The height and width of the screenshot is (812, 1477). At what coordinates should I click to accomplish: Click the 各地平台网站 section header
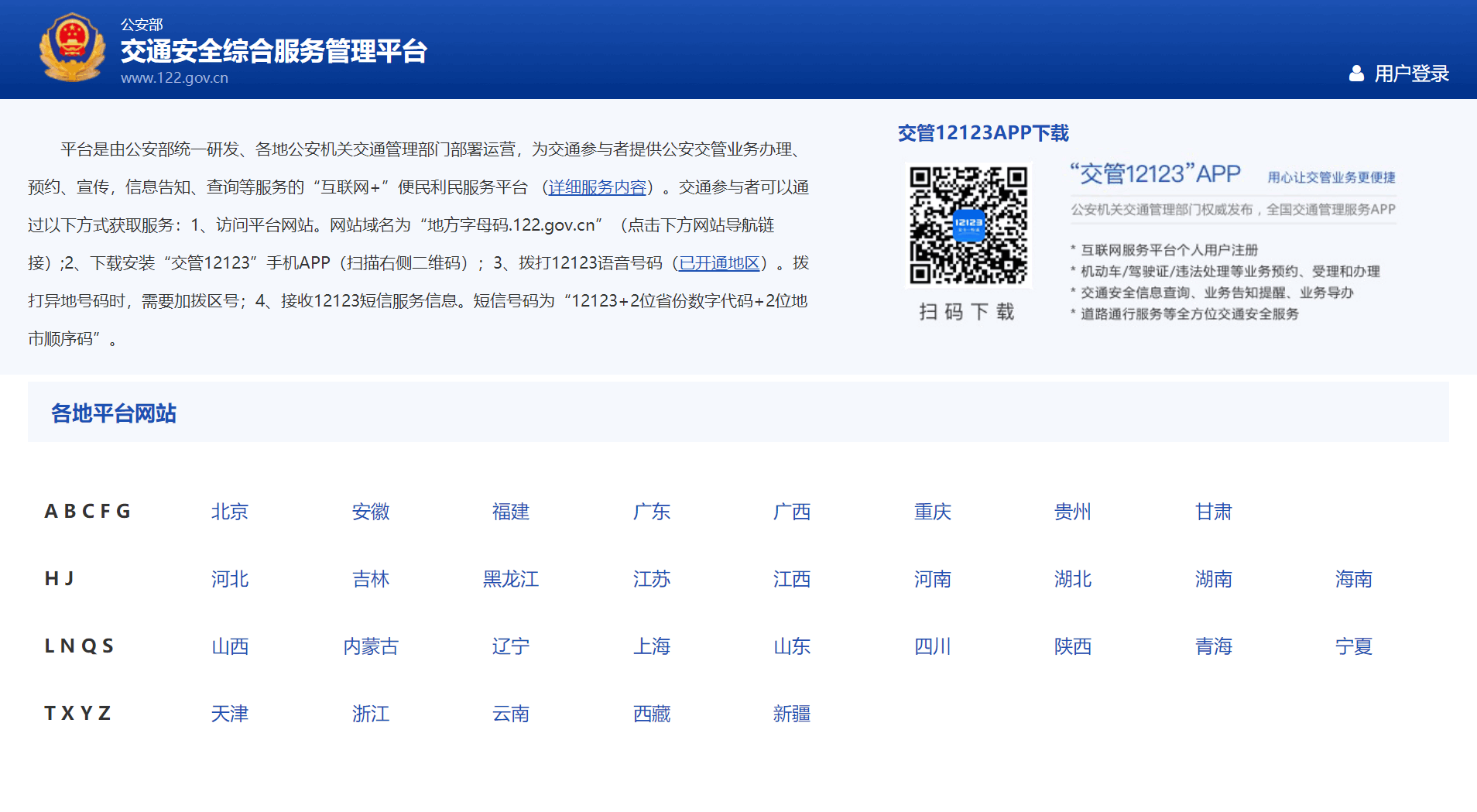click(x=113, y=413)
